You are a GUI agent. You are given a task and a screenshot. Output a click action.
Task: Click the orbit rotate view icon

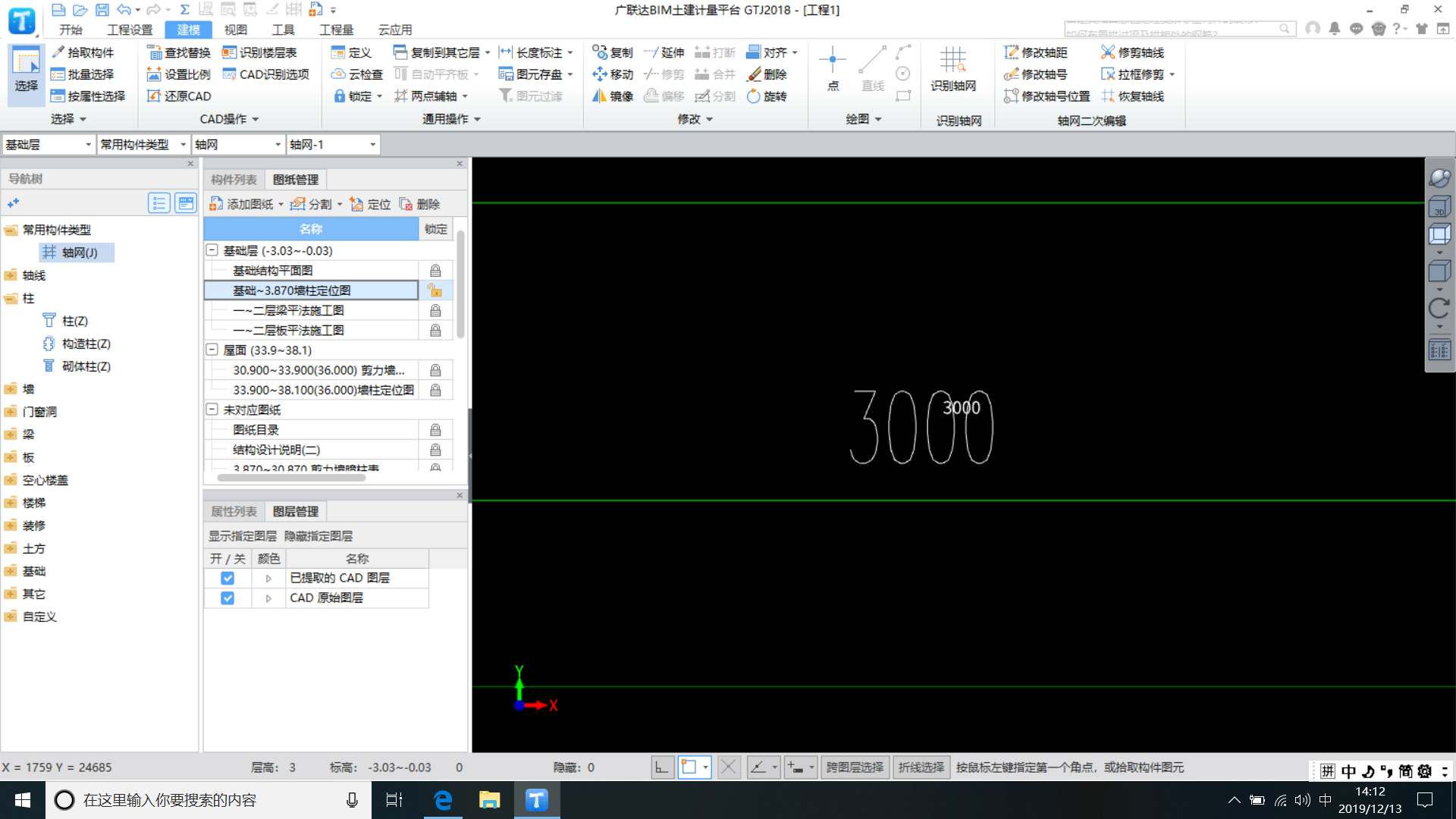pos(1439,178)
